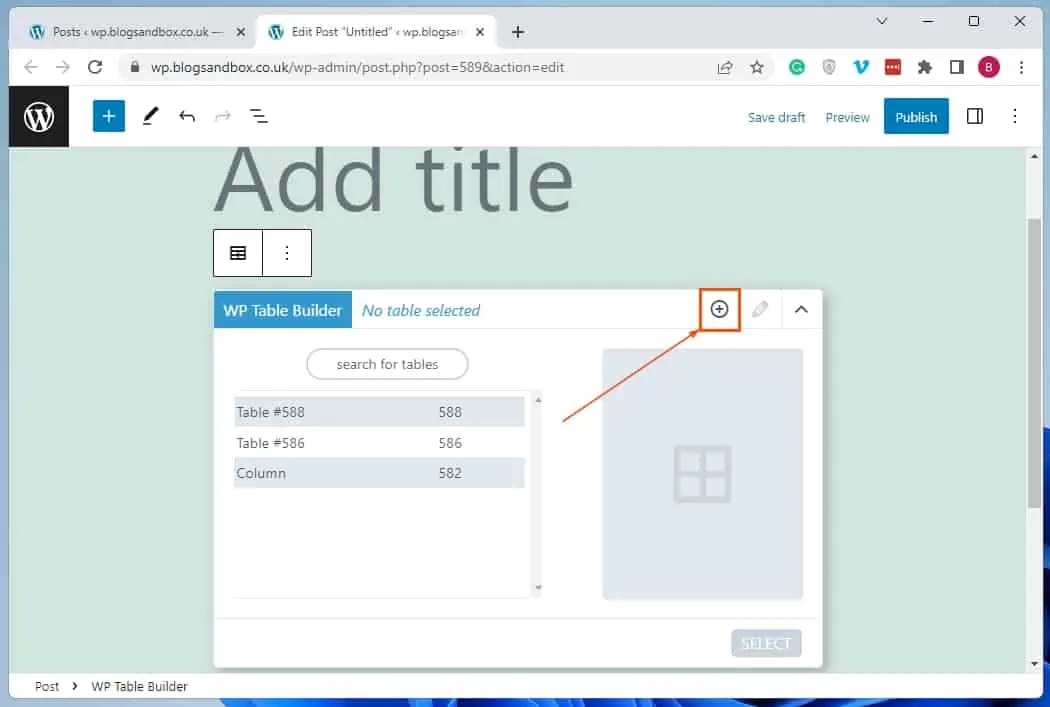Open the Grammarly extension icon
The image size is (1050, 707).
796,67
